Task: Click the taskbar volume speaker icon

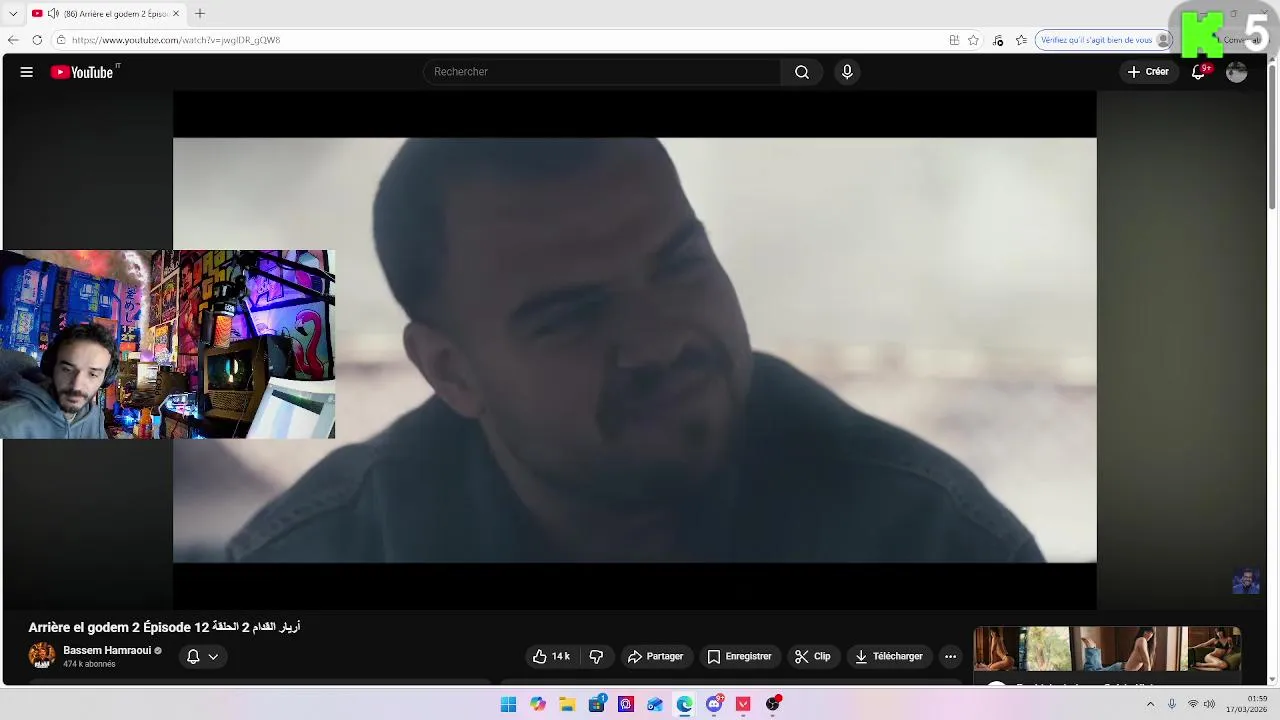Action: pyautogui.click(x=1209, y=704)
